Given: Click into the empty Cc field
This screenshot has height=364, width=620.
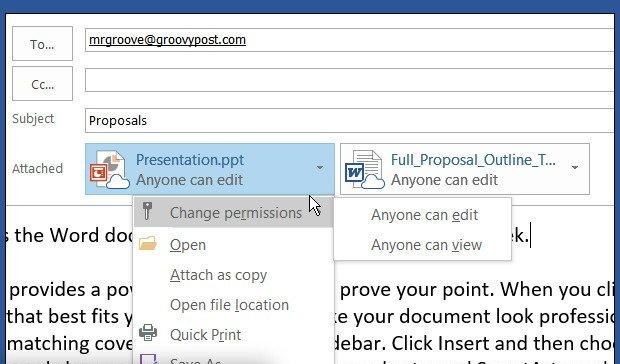Looking at the screenshot, I should (x=349, y=80).
